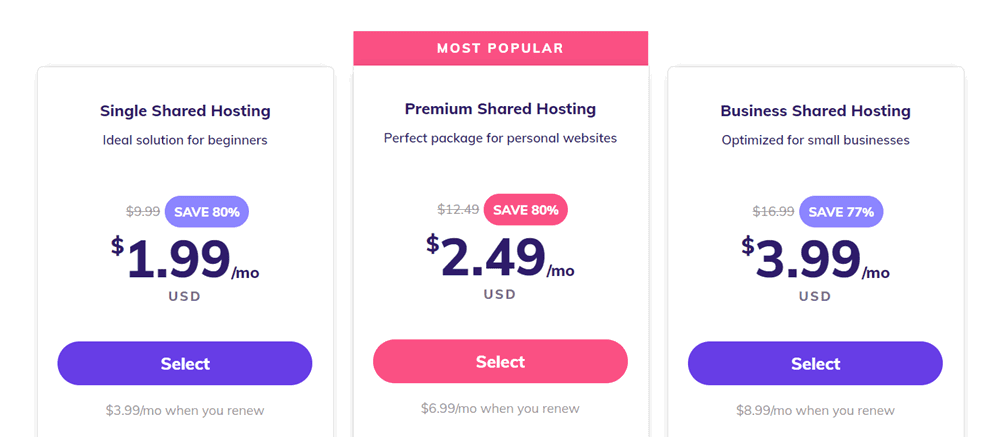Click the $3.99/mo Business plan price
The width and height of the screenshot is (1000, 437).
815,259
